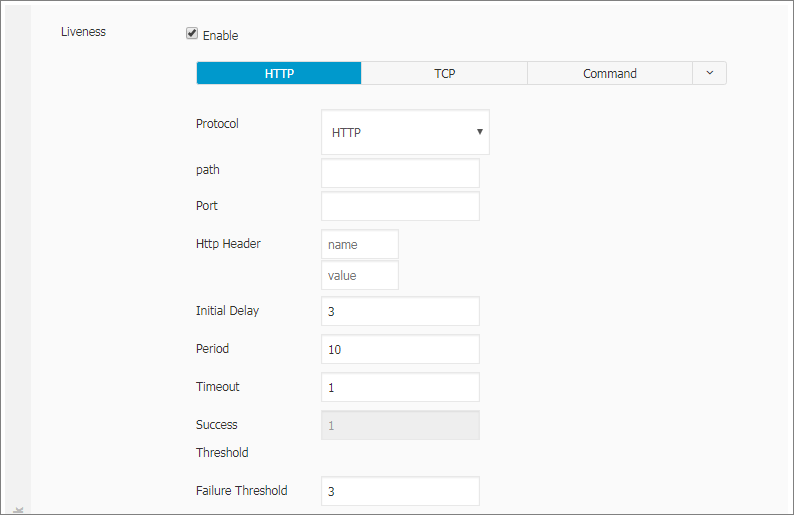Click the path label
The image size is (794, 515).
[208, 170]
